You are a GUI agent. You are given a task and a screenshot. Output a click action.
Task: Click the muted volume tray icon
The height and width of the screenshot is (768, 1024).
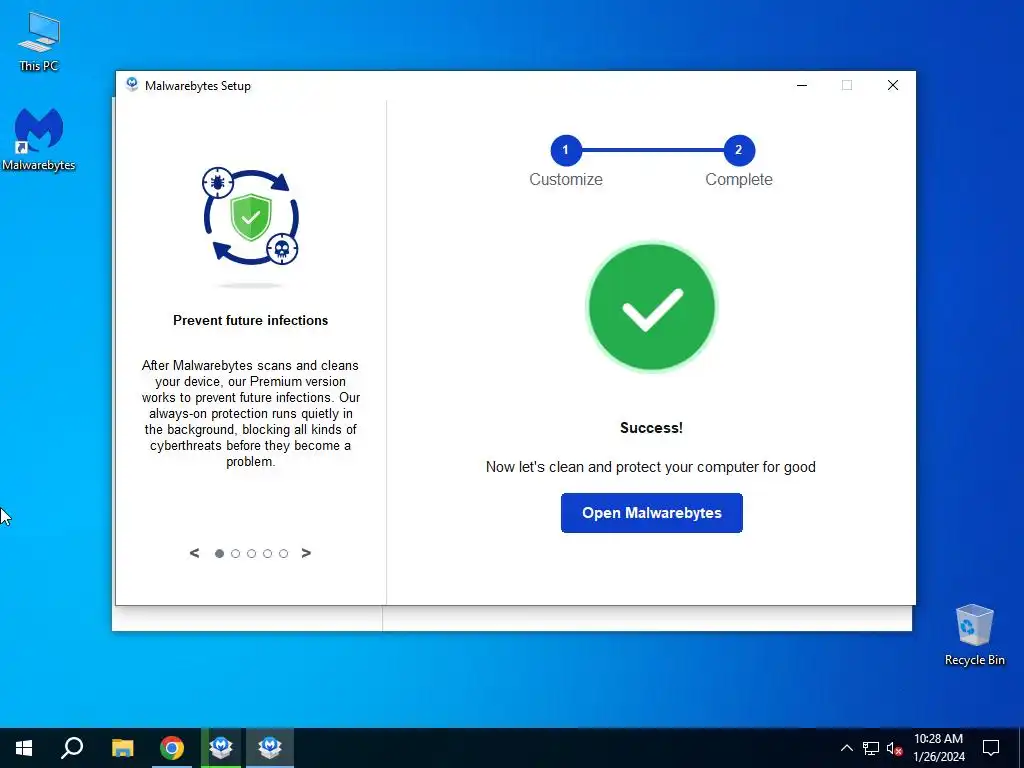(895, 748)
